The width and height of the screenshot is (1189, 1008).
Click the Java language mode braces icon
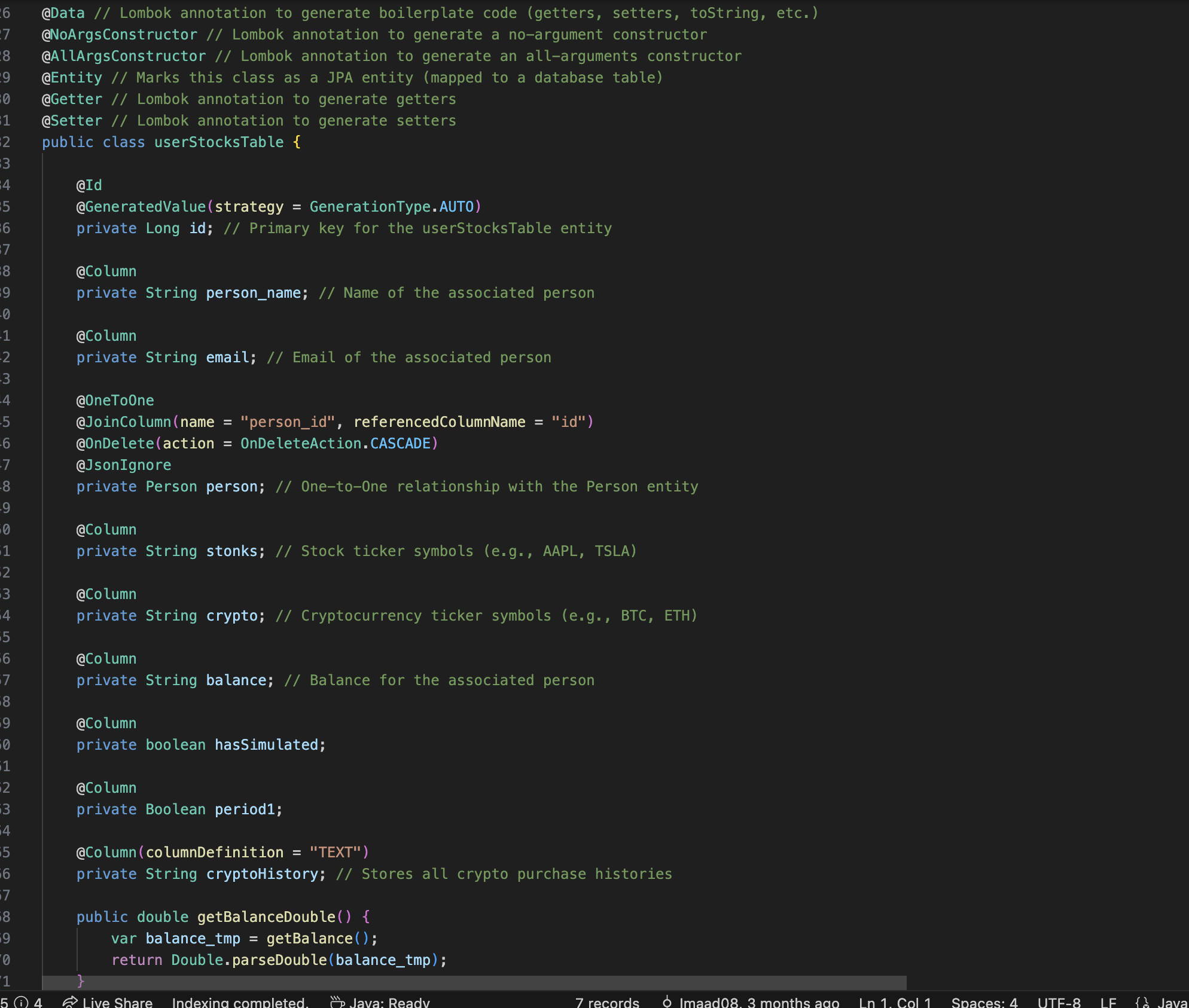pos(1142,1003)
